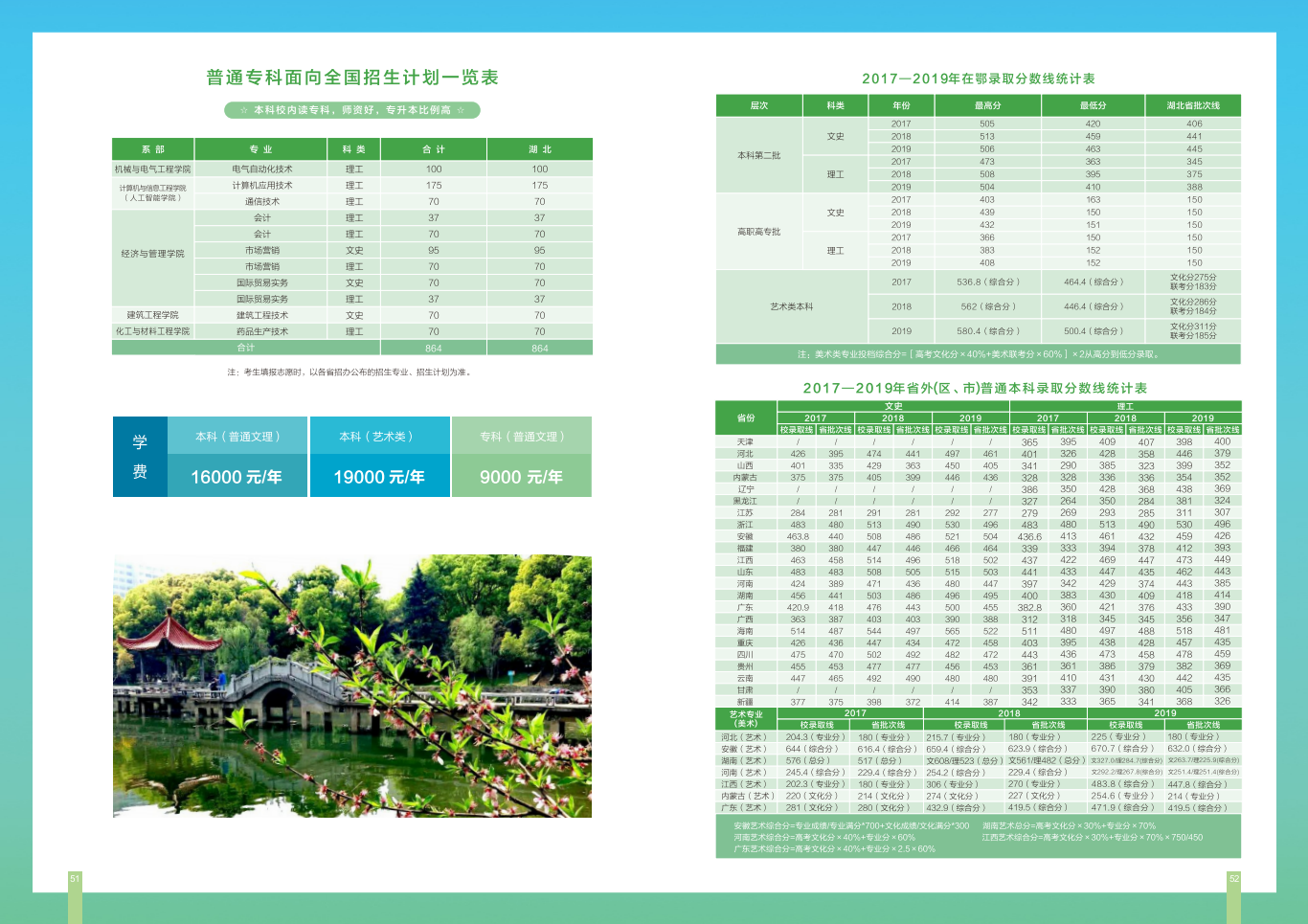This screenshot has width=1308, height=924.
Task: Click the title 2017—2019年省外(区、市)普通本科录取分数线统计表
Action: [x=975, y=388]
